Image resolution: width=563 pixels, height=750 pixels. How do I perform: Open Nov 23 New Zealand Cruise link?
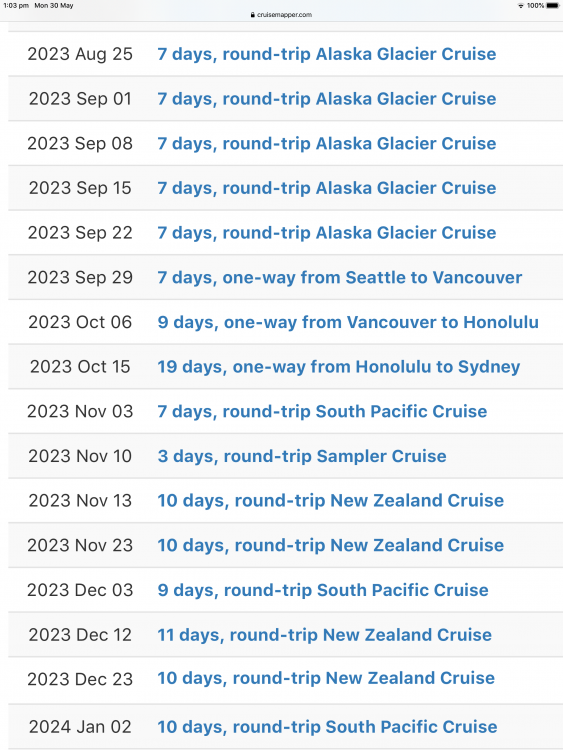tap(331, 545)
